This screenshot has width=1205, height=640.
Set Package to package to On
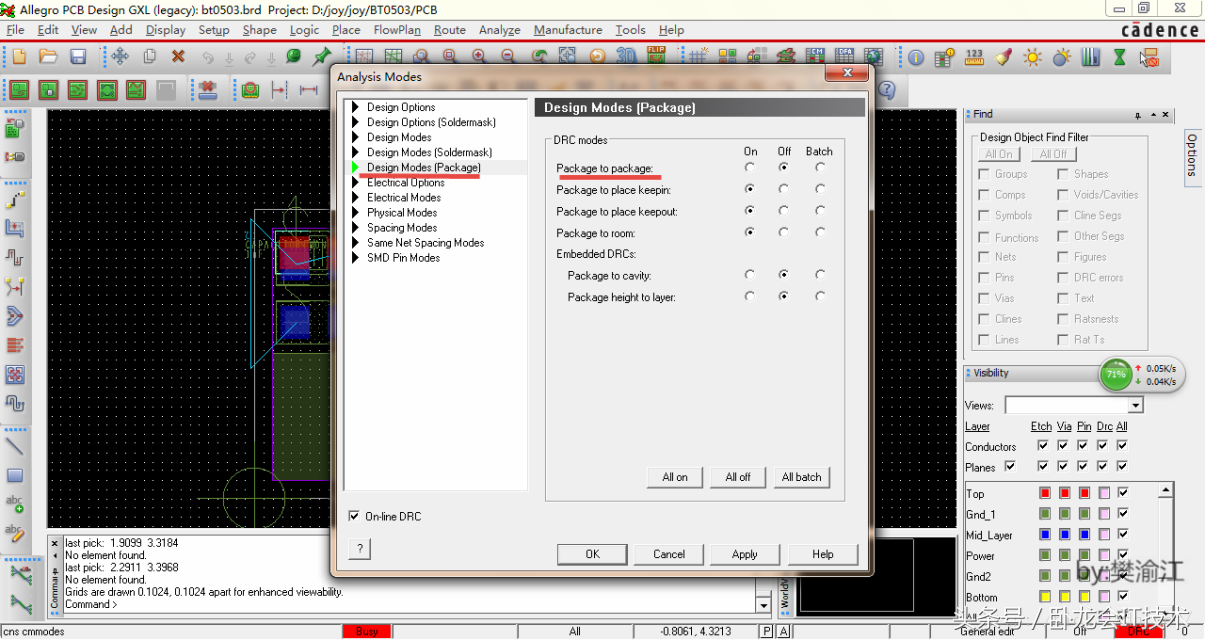point(750,168)
